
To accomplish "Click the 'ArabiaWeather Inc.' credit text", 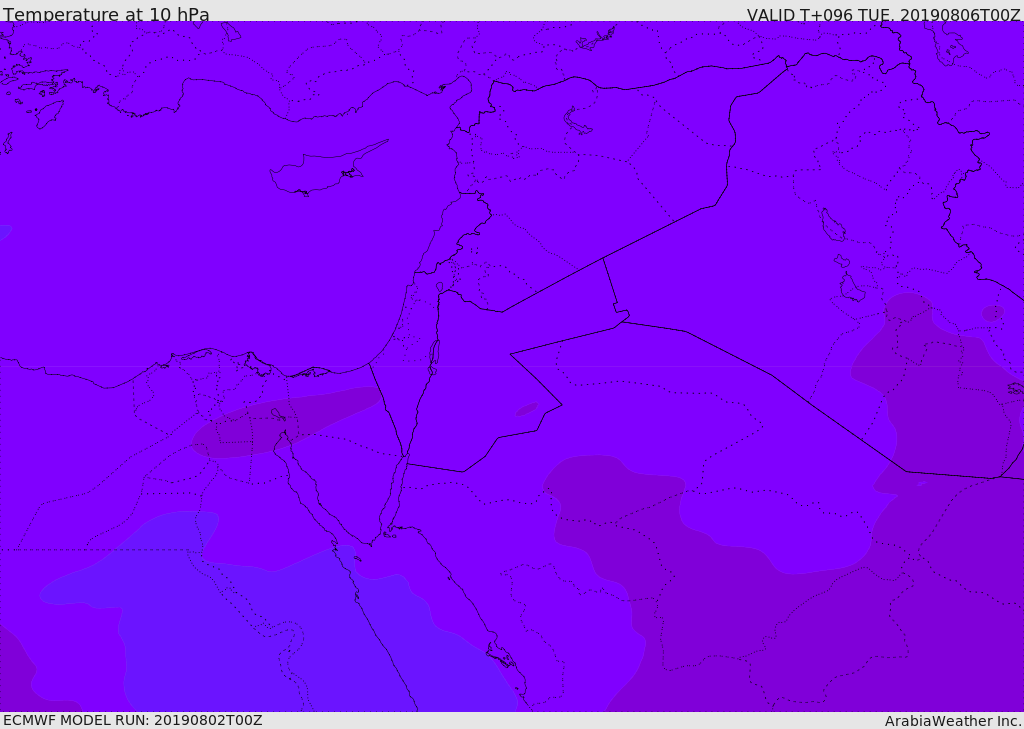I will pos(953,721).
